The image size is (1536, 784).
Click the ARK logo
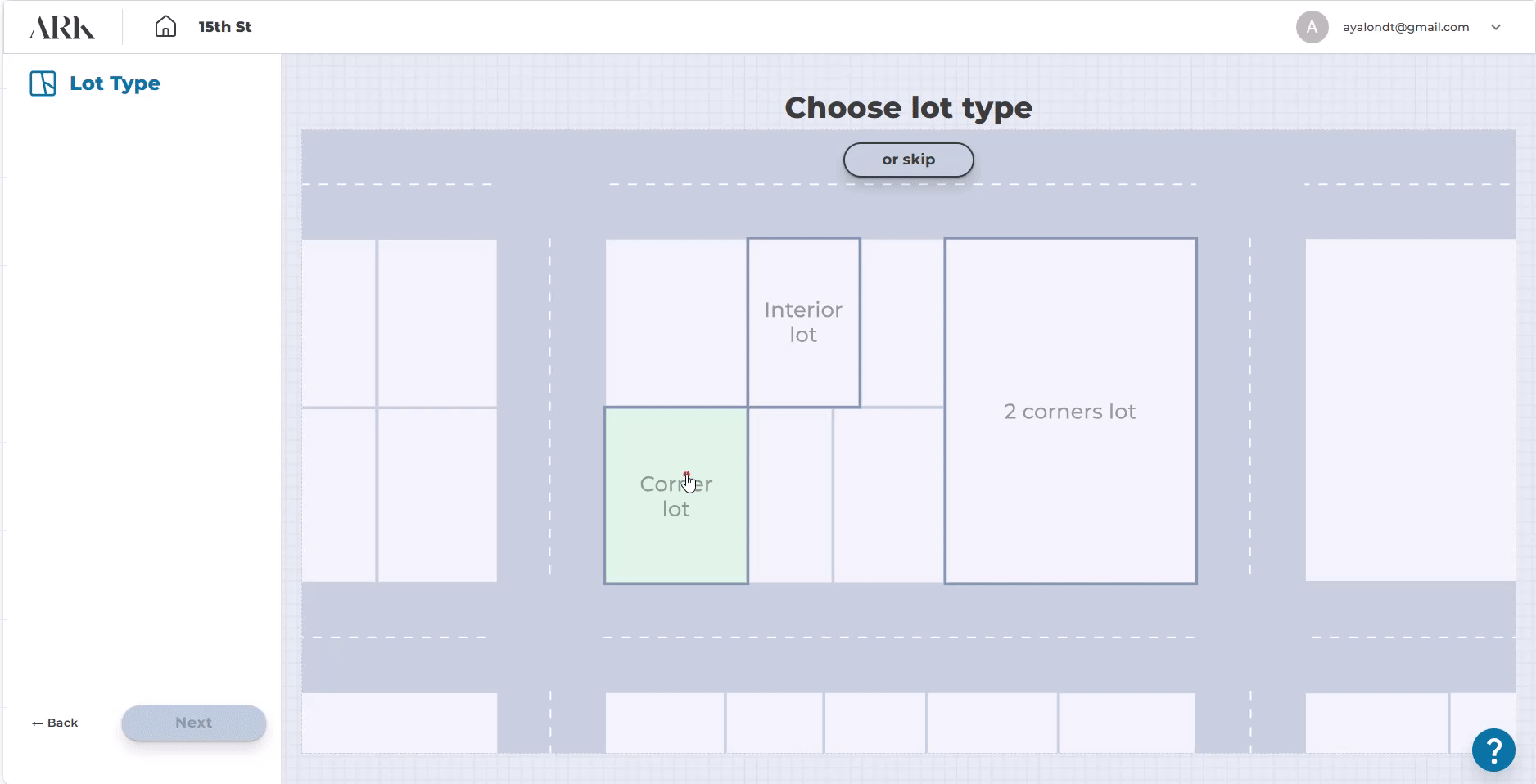62,28
